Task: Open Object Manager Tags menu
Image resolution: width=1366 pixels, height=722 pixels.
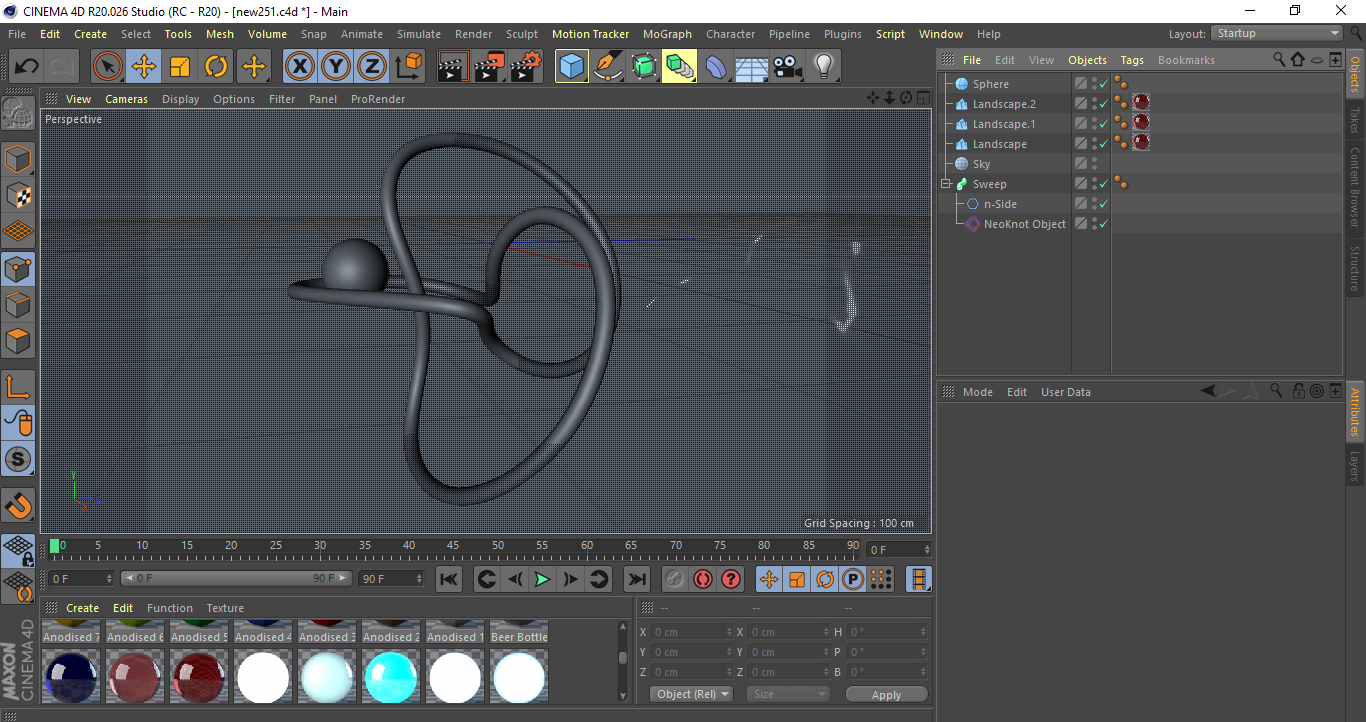Action: click(x=1132, y=60)
